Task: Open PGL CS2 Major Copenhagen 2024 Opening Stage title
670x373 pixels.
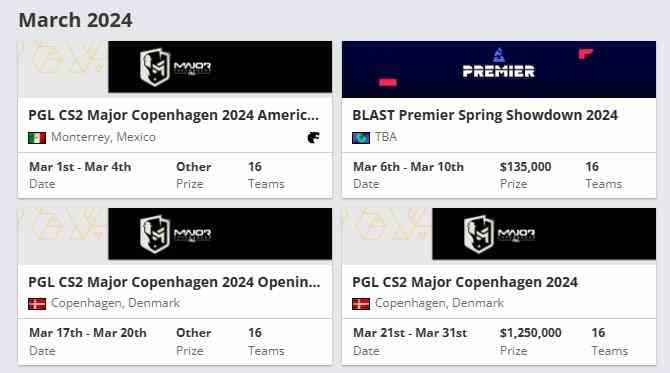Action: (174, 282)
